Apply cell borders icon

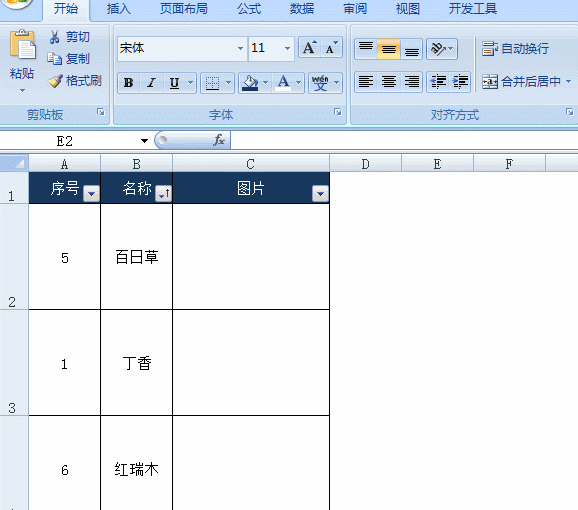point(212,83)
